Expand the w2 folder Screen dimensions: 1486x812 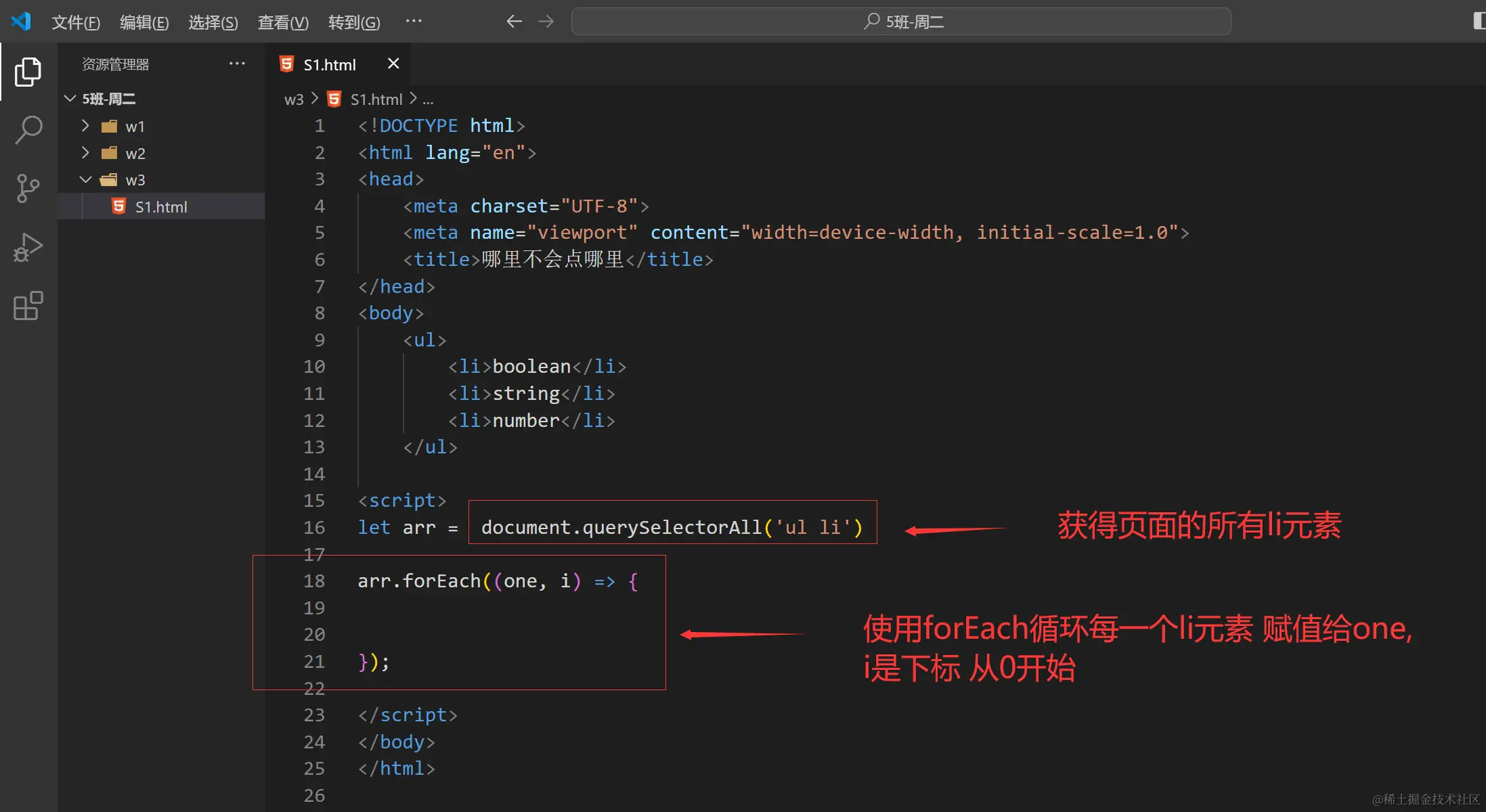click(85, 153)
